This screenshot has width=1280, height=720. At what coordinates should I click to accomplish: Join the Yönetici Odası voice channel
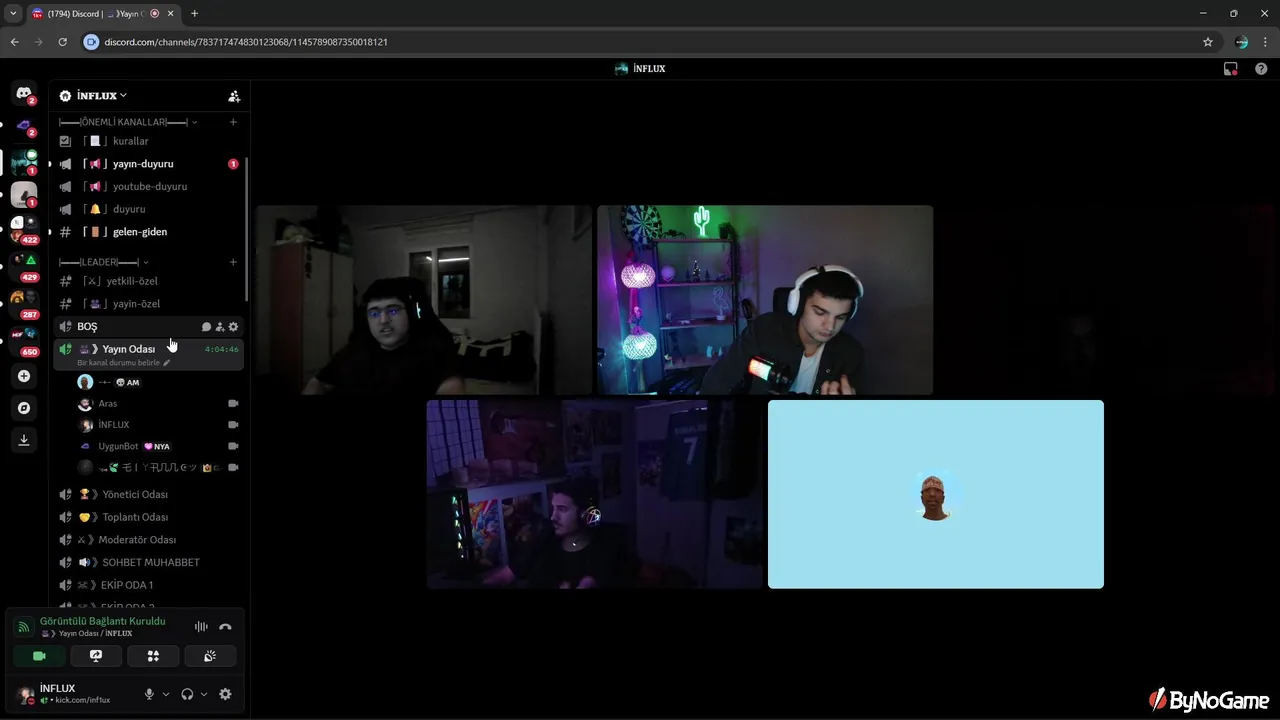pos(148,495)
